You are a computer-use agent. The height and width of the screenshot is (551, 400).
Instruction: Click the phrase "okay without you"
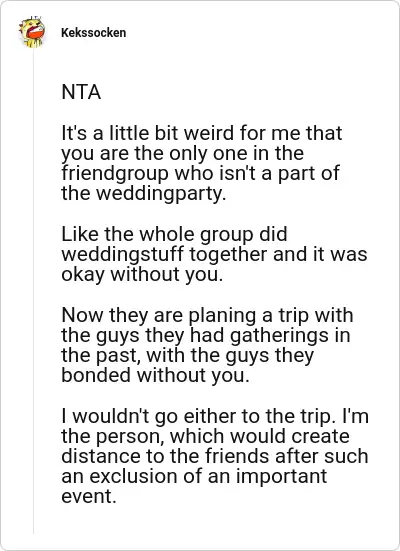pos(141,274)
